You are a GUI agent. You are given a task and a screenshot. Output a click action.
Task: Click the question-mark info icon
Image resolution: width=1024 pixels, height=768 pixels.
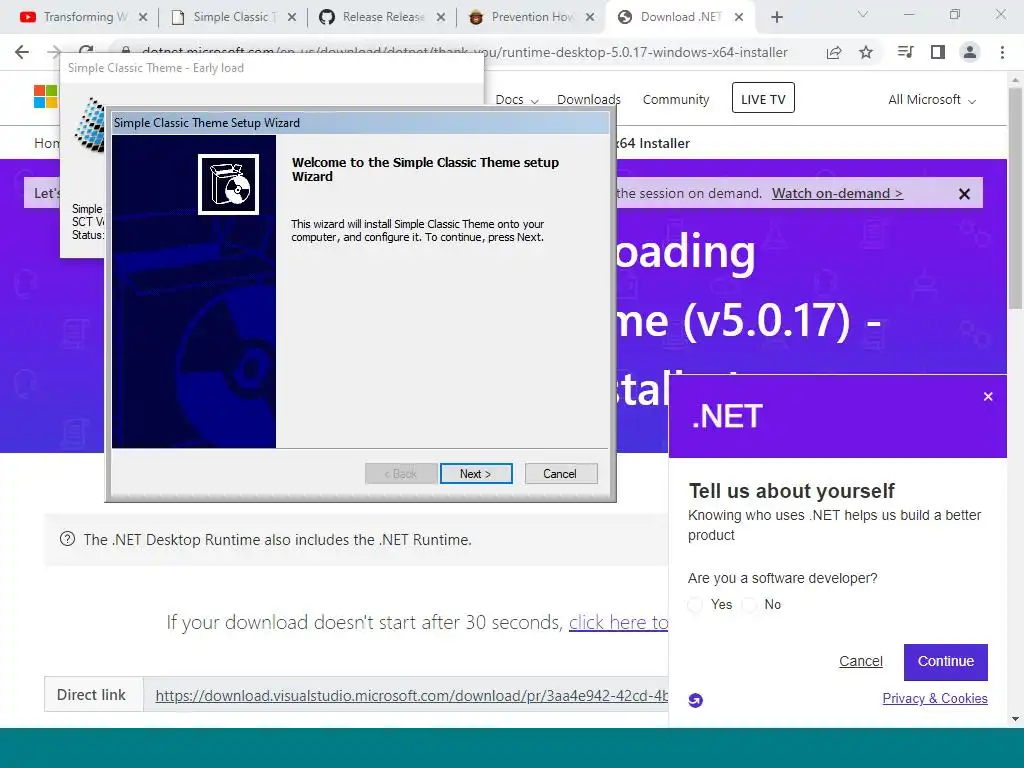point(67,539)
